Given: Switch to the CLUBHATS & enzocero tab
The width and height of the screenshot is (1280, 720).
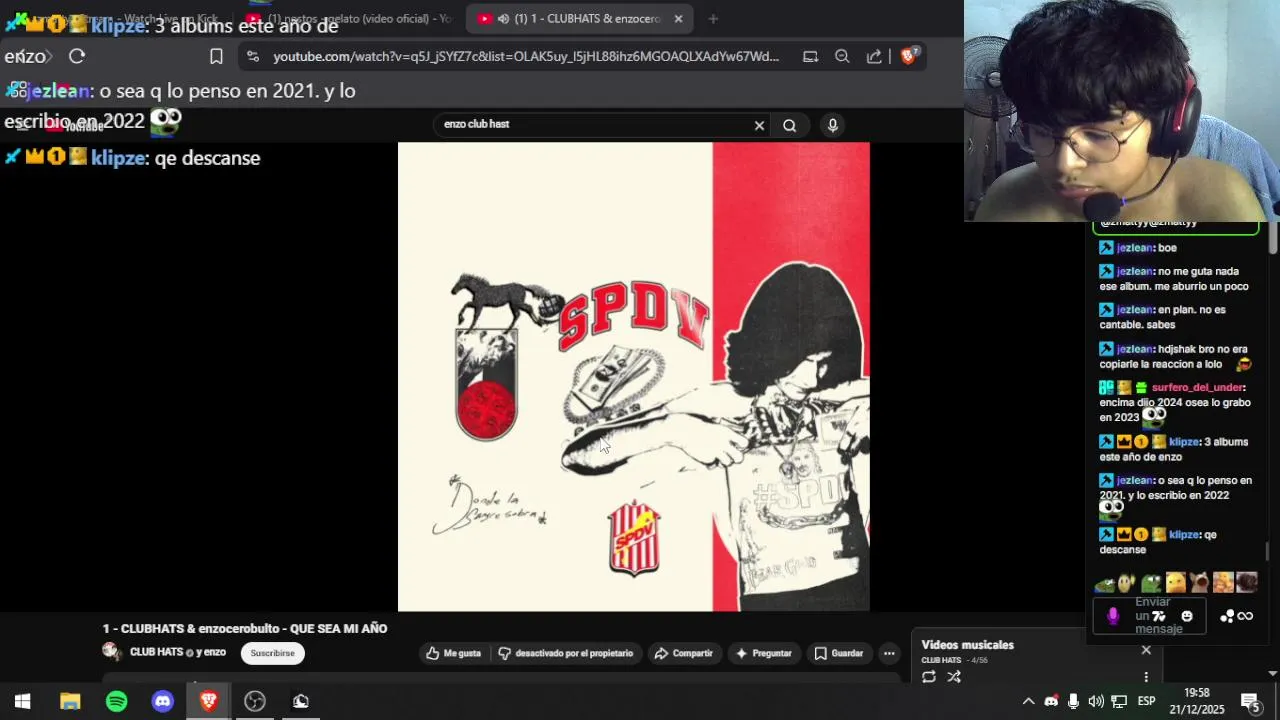Looking at the screenshot, I should point(577,18).
